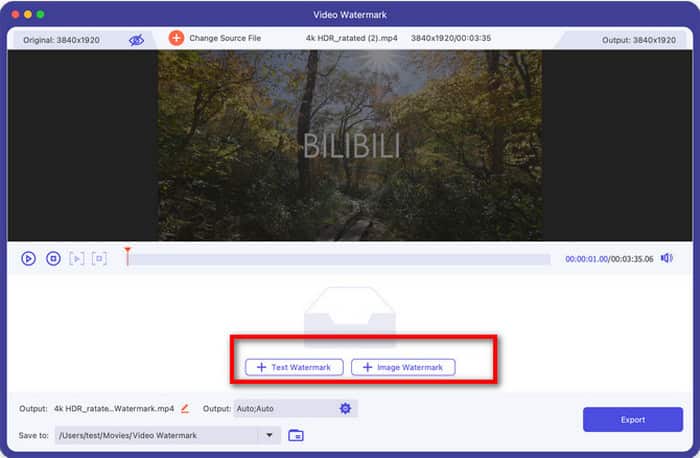700x458 pixels.
Task: Mute the audio with speaker icon
Action: click(667, 258)
